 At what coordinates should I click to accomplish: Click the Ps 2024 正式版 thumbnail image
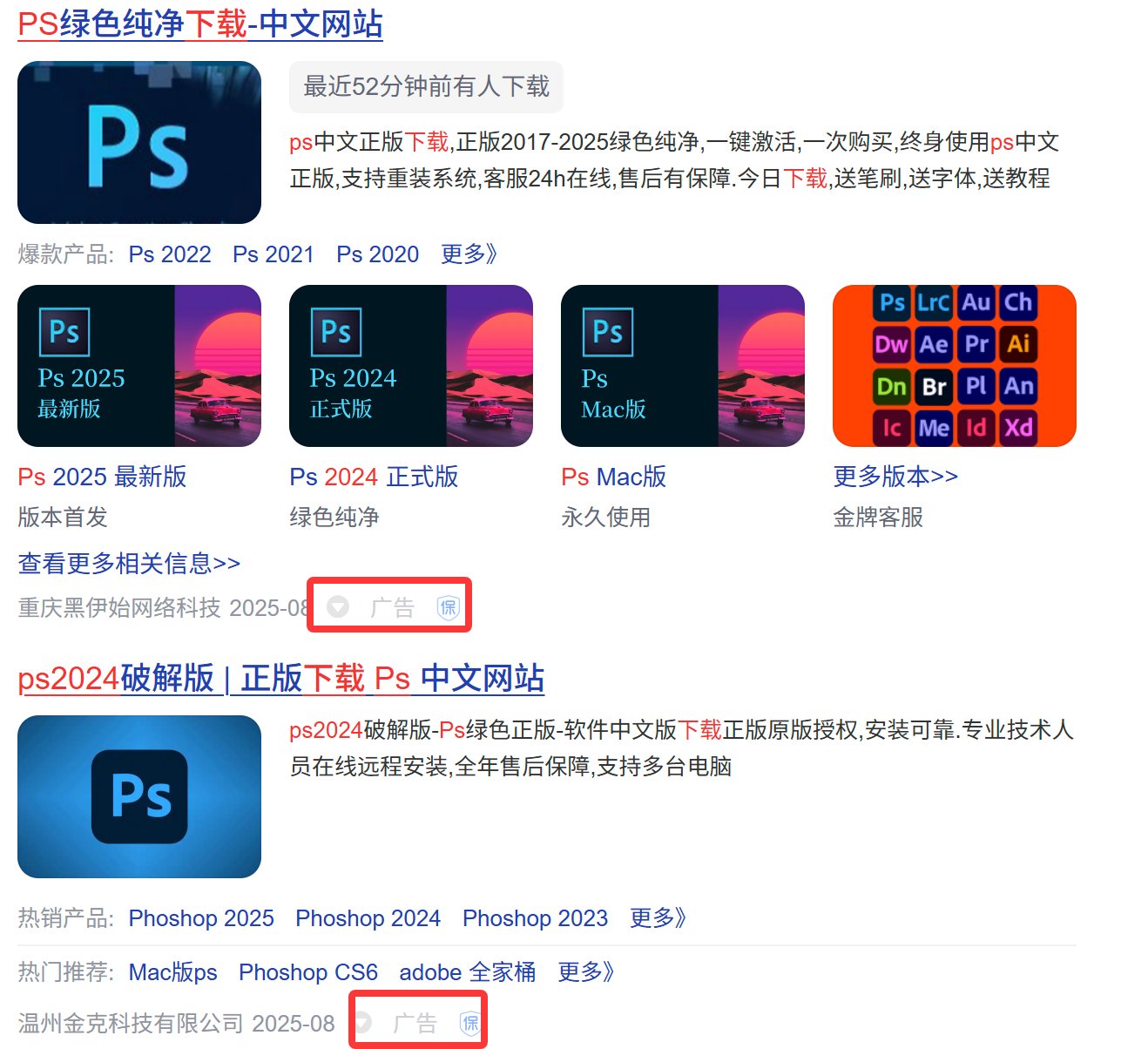(410, 366)
